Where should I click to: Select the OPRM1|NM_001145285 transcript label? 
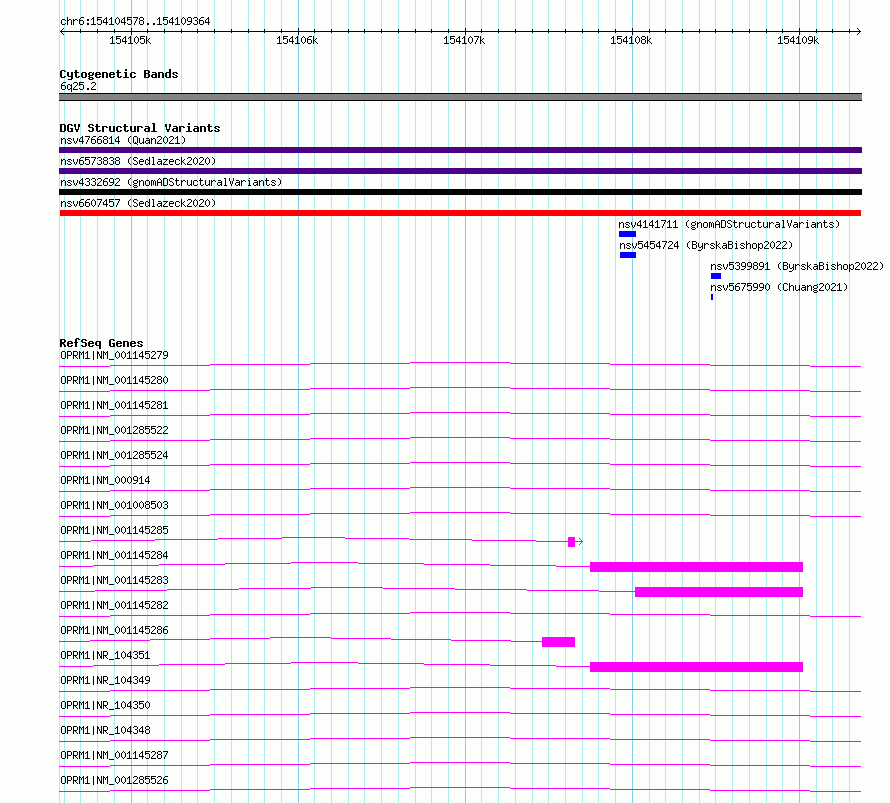point(114,530)
